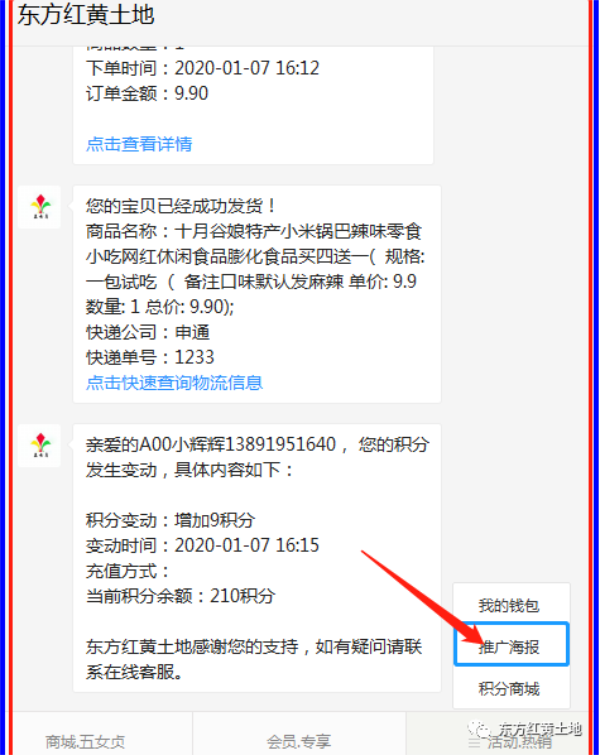Select the points change message bubble
The image size is (600, 755).
(x=257, y=558)
